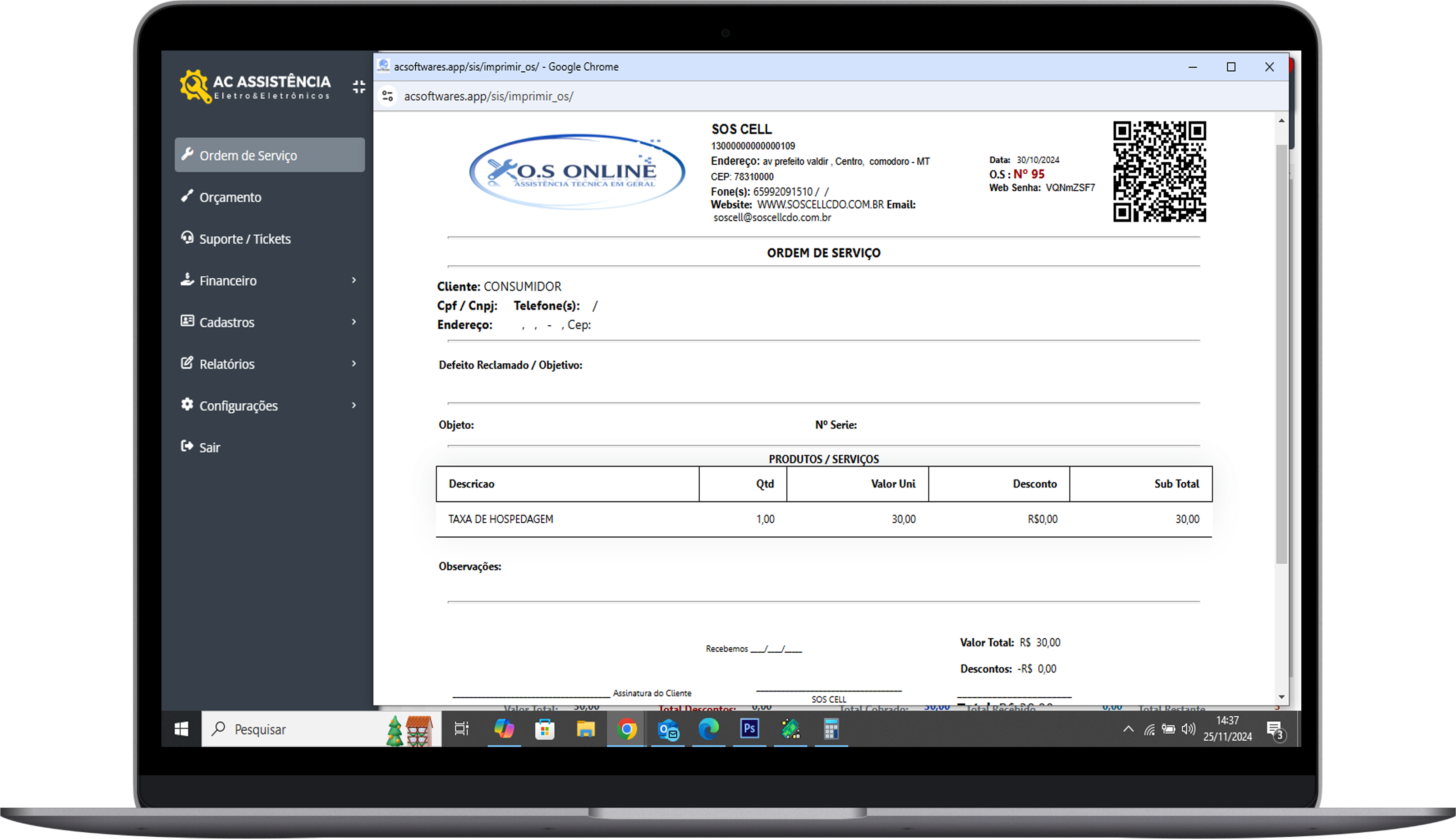Expand the Financeiro submenu chevron

pos(354,280)
